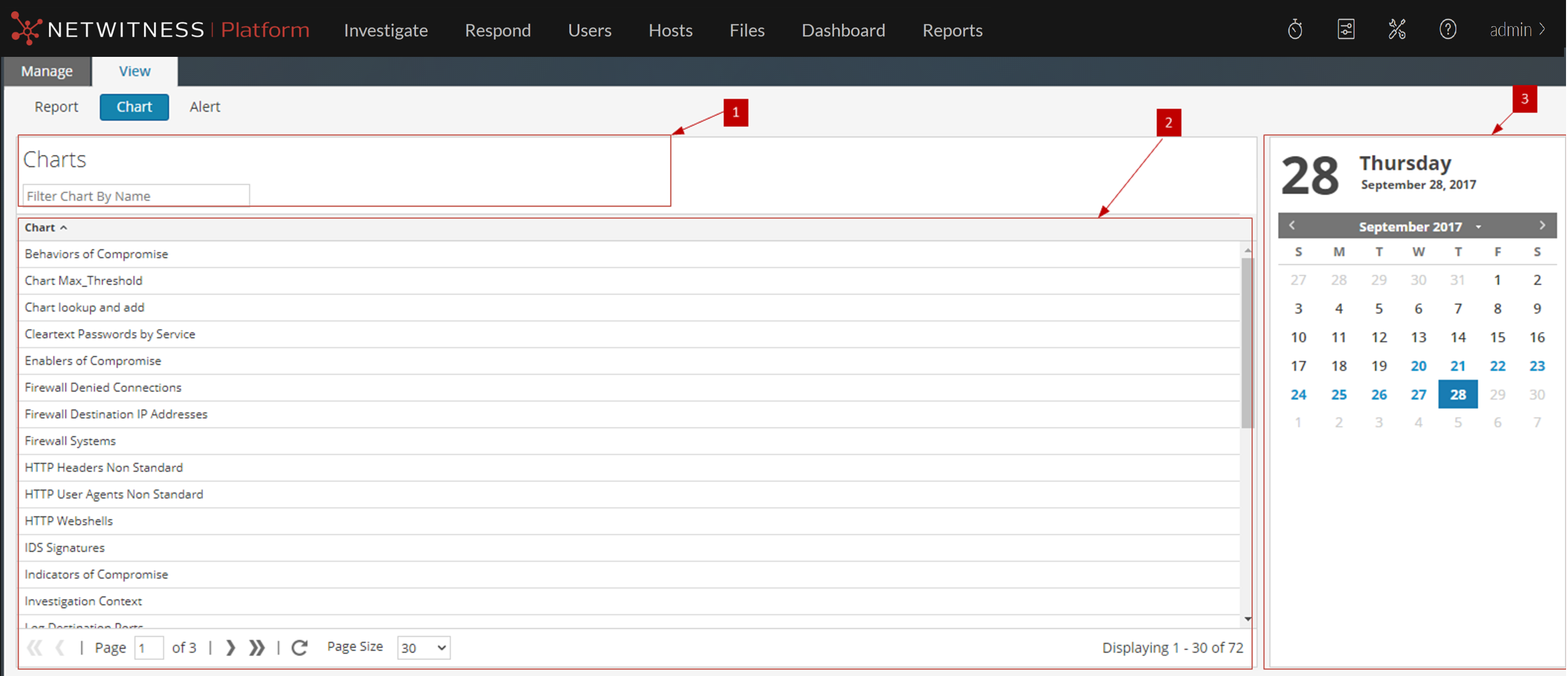Viewport: 1568px width, 676px height.
Task: Click the NetWitness logo icon
Action: [26, 29]
